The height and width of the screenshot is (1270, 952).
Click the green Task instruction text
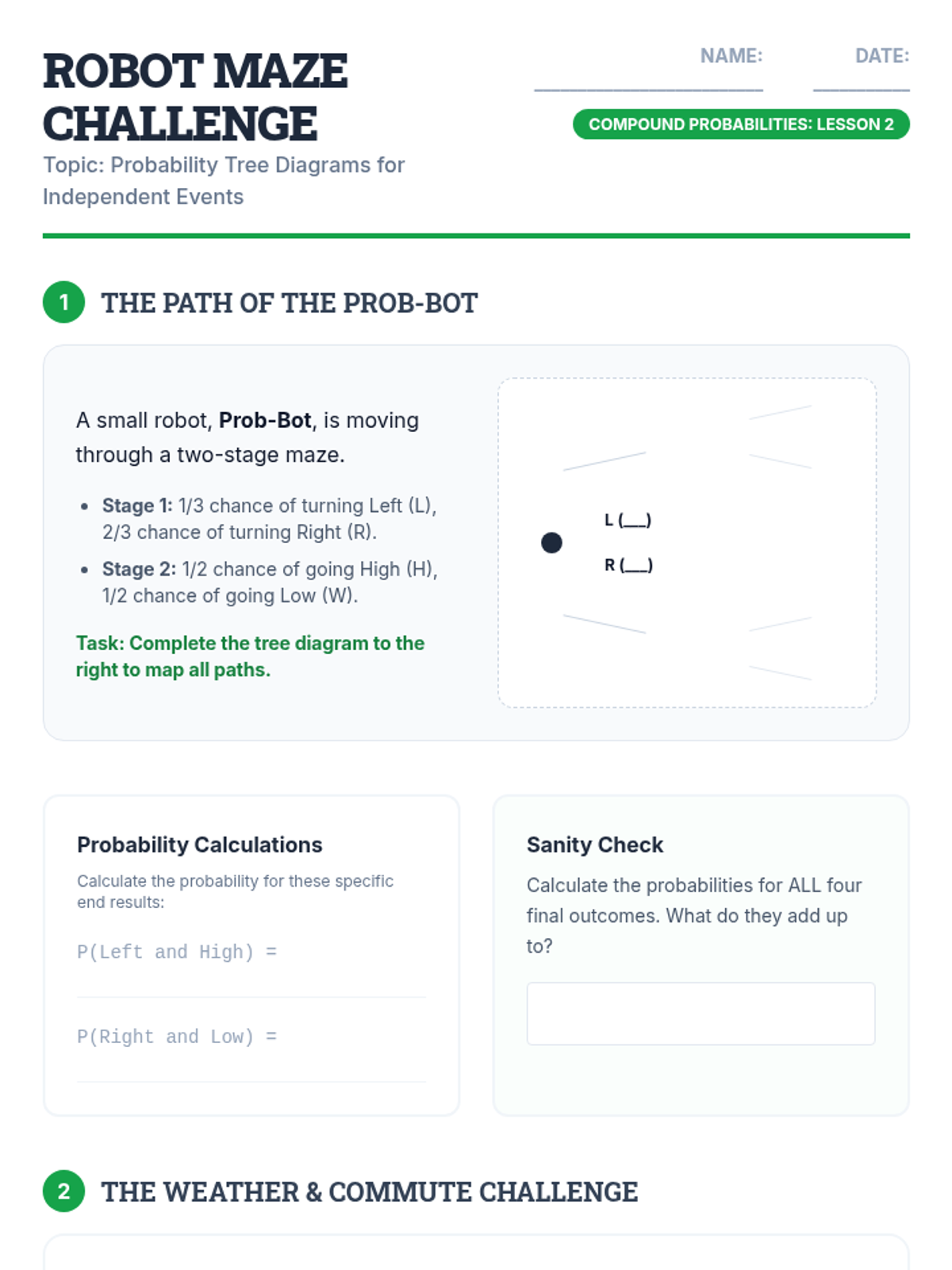coord(250,656)
